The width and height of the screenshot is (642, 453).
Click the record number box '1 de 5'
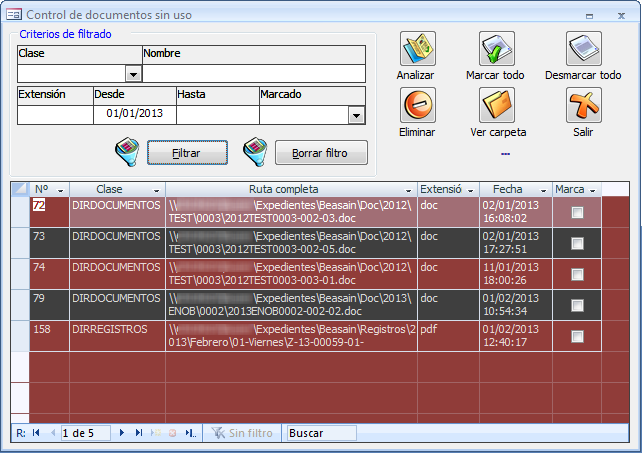click(x=85, y=433)
